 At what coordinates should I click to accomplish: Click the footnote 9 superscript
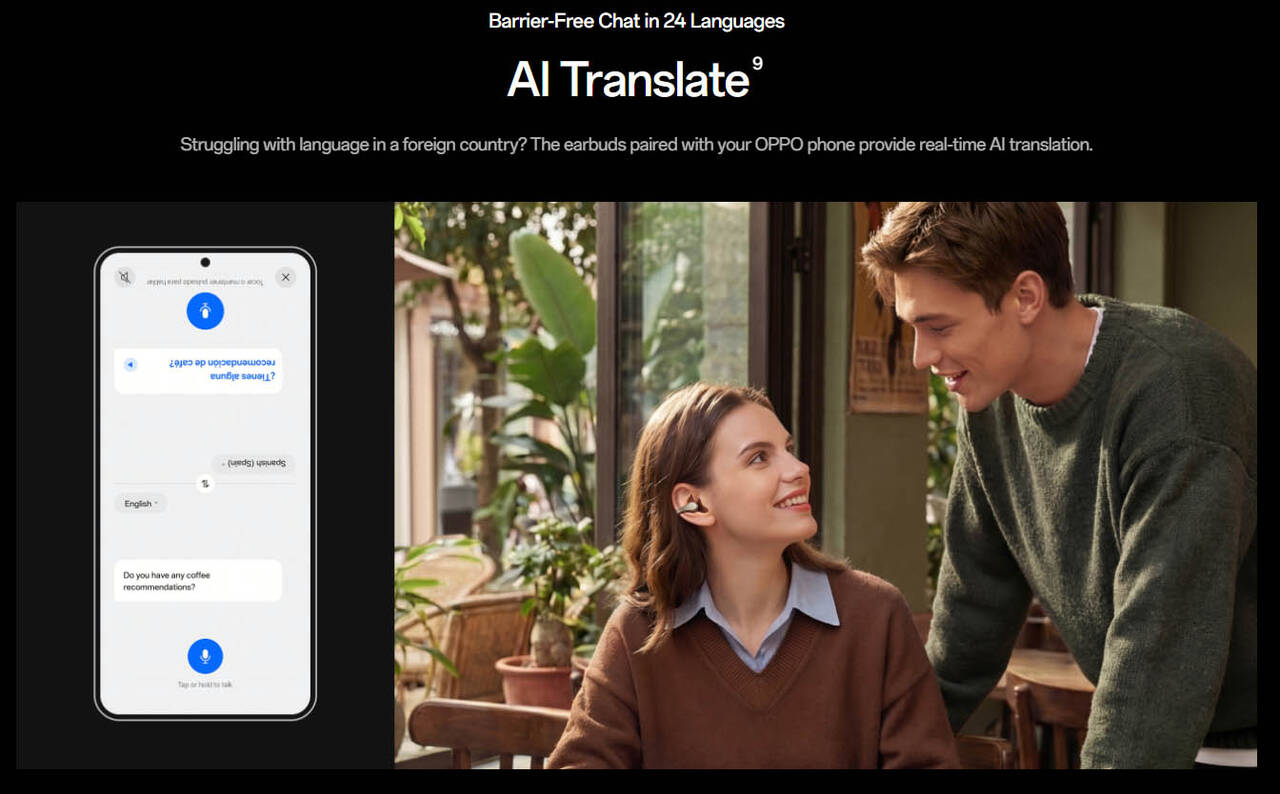point(757,64)
